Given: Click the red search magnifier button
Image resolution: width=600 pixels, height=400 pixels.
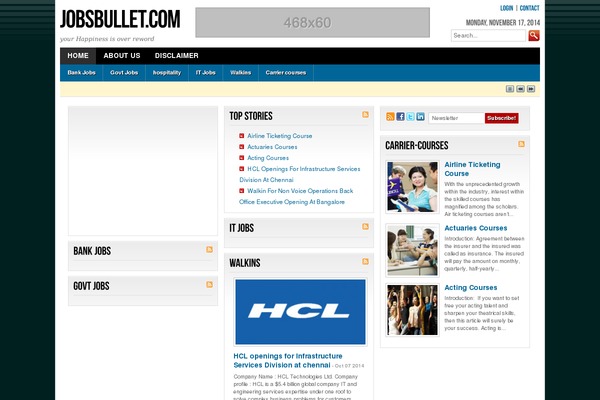Looking at the screenshot, I should 534,36.
